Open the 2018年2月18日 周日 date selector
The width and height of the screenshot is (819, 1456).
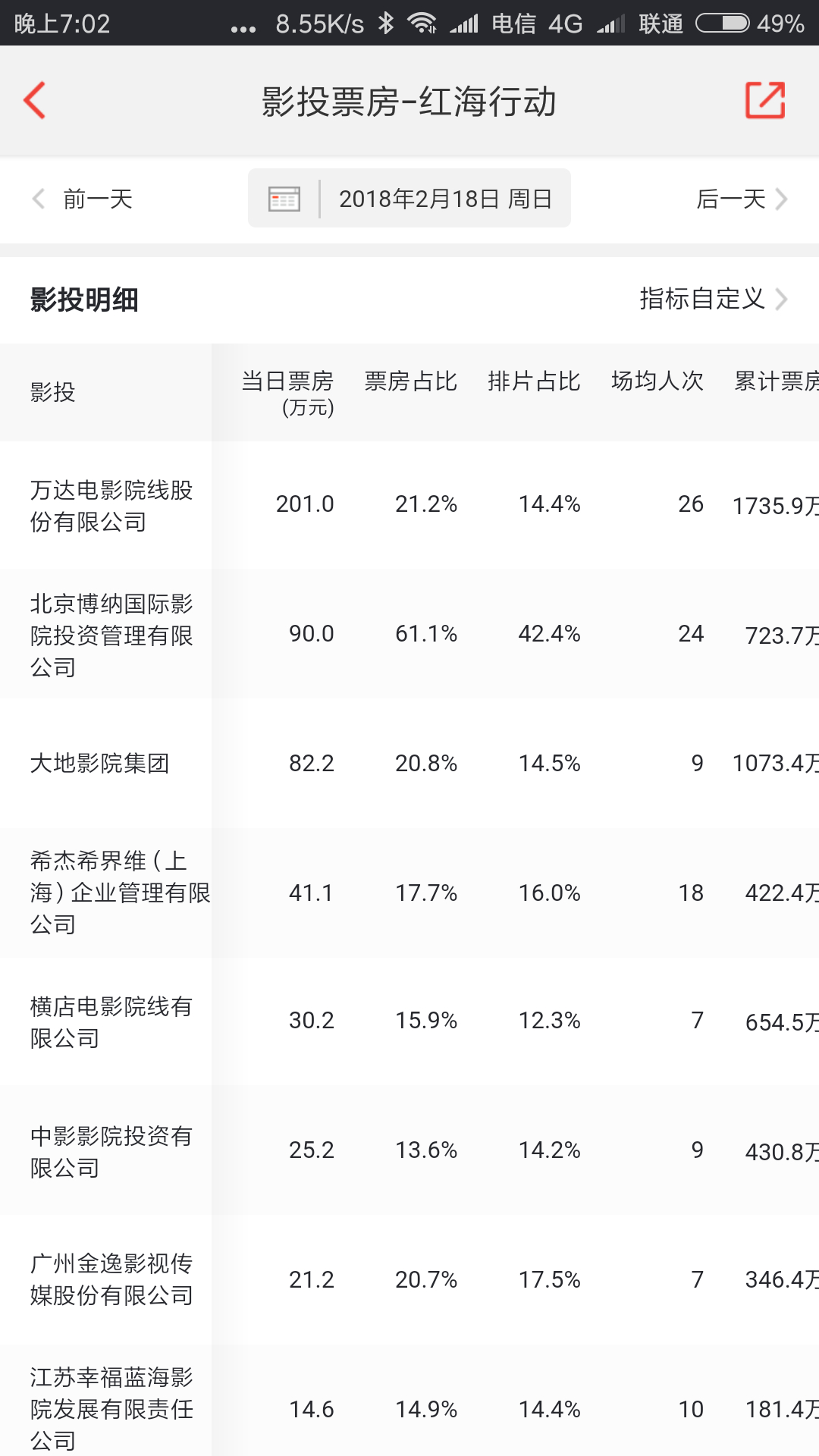pyautogui.click(x=409, y=199)
